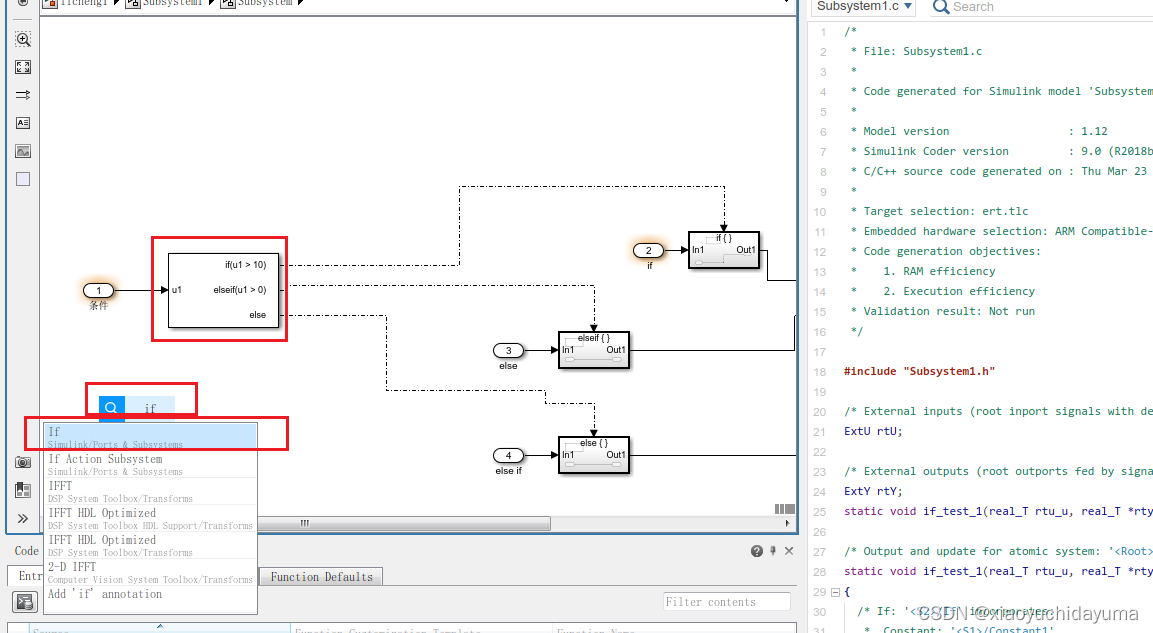Select the Zoom tool in the left palette
This screenshot has height=633, width=1153.
pyautogui.click(x=22, y=39)
